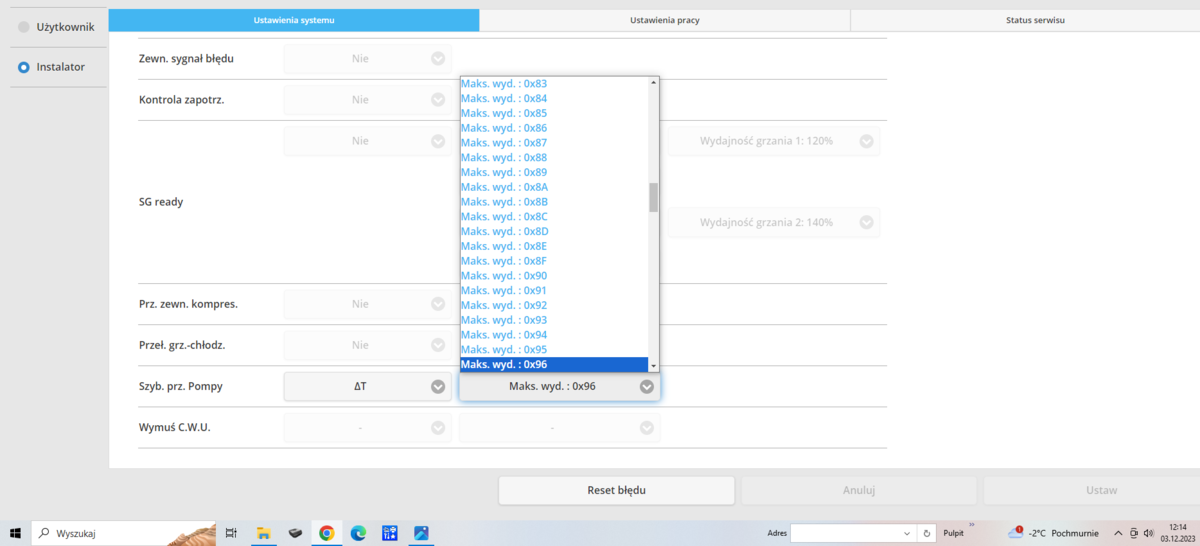Click the refresh icon beside Adres field

pyautogui.click(x=927, y=533)
